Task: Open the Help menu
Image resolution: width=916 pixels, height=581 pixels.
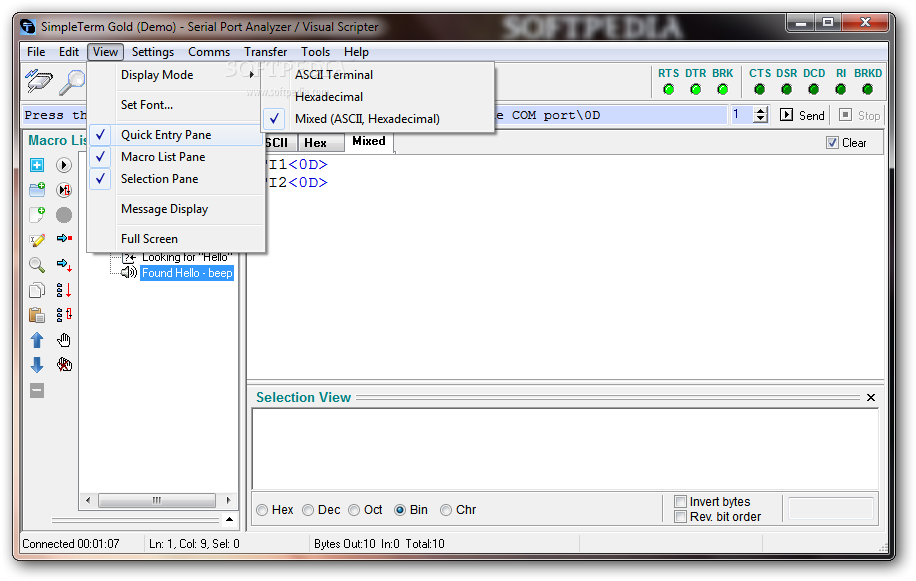Action: click(x=356, y=52)
